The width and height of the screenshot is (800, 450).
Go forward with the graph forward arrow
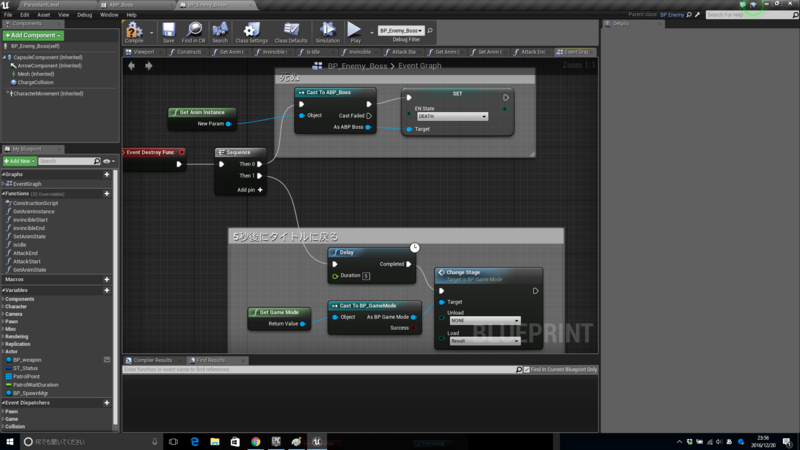pos(148,66)
